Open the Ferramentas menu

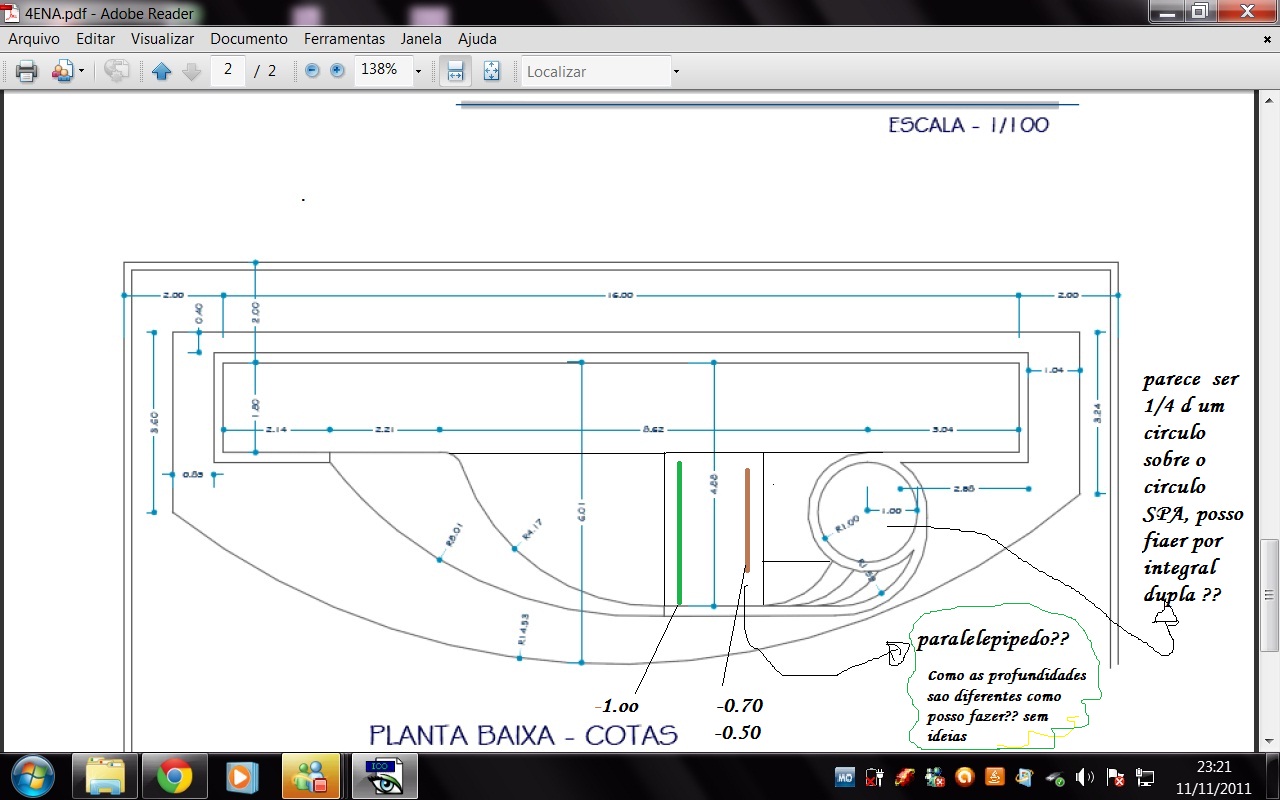coord(344,39)
